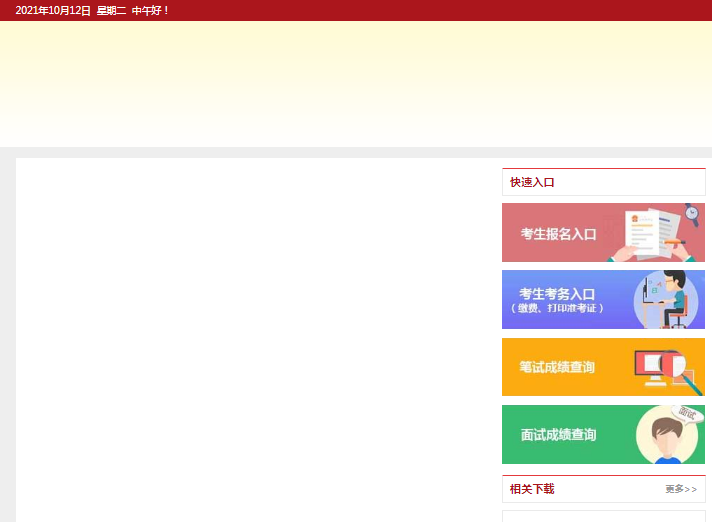
Task: Click the 中午好！ greeting text
Action: 151,10
